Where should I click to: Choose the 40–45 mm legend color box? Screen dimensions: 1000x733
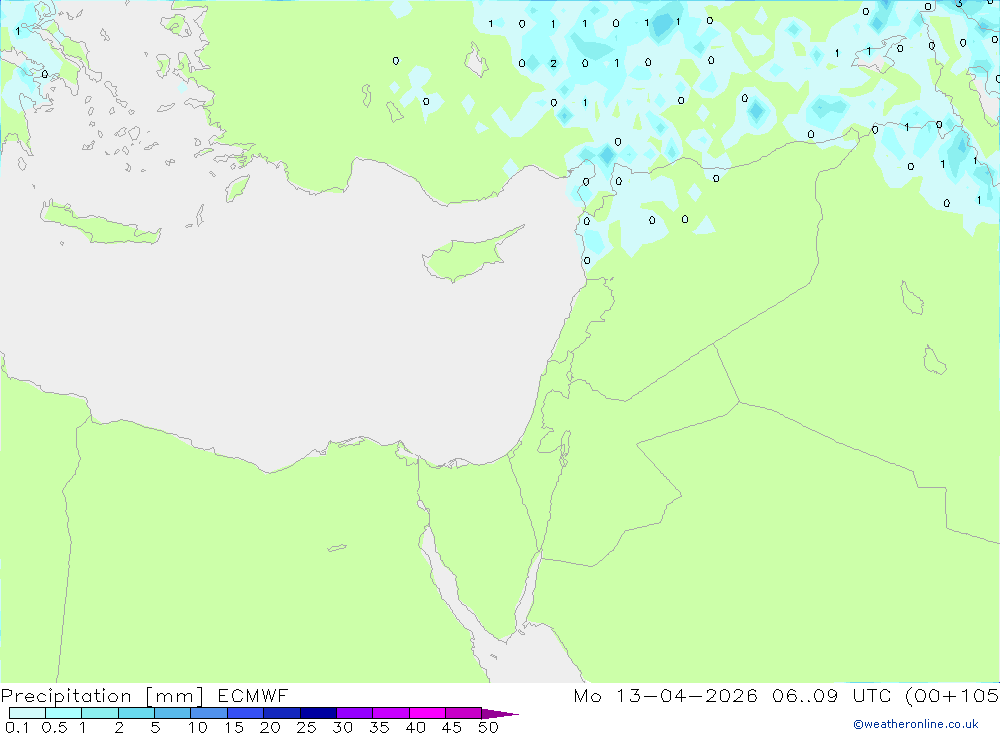[x=427, y=713]
